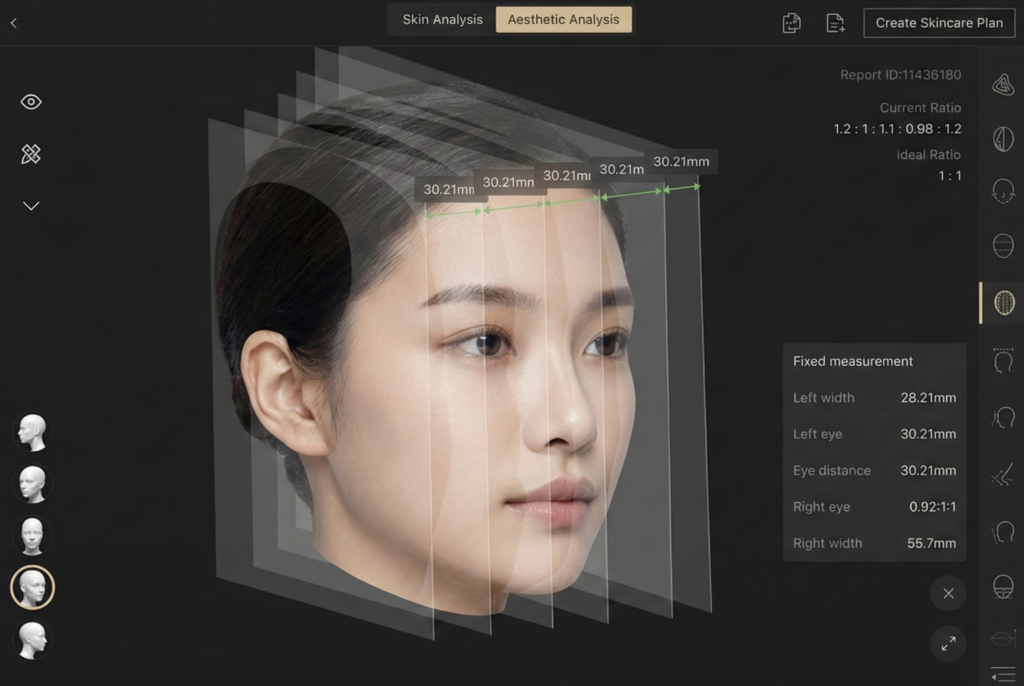
Task: Select the horizontal thirds face icon
Action: [x=1003, y=245]
